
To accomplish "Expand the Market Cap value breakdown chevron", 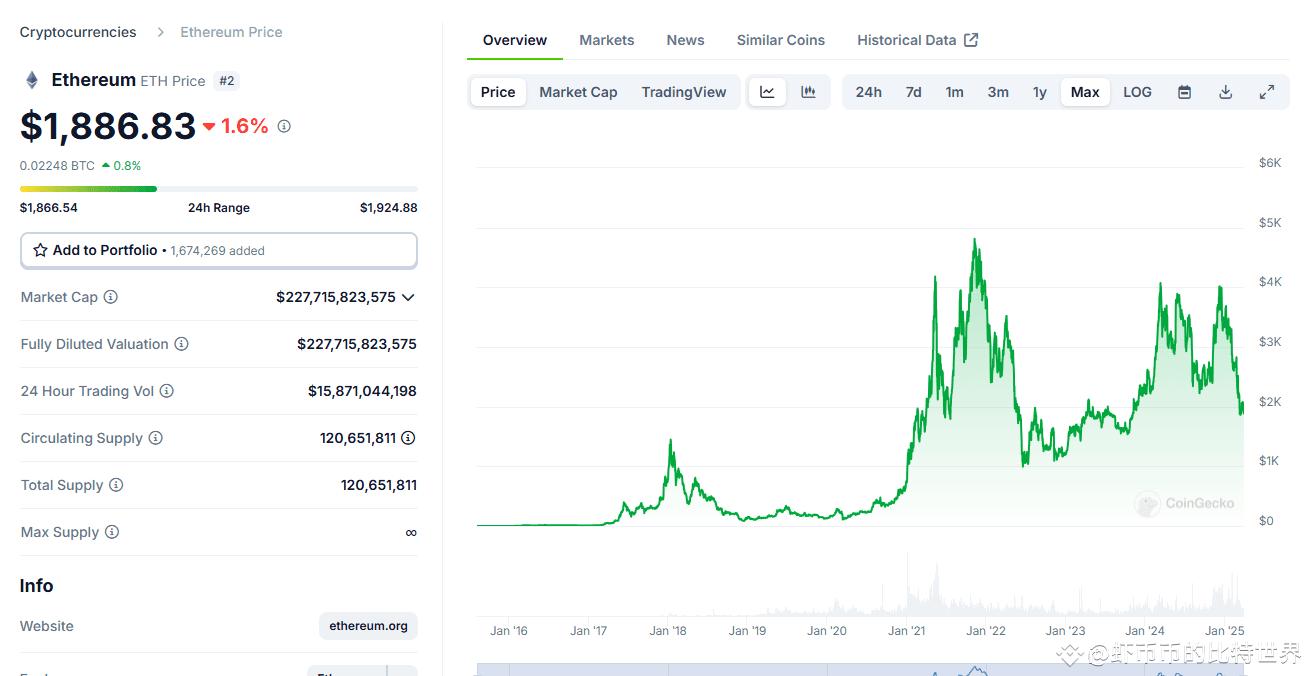I will 406,297.
